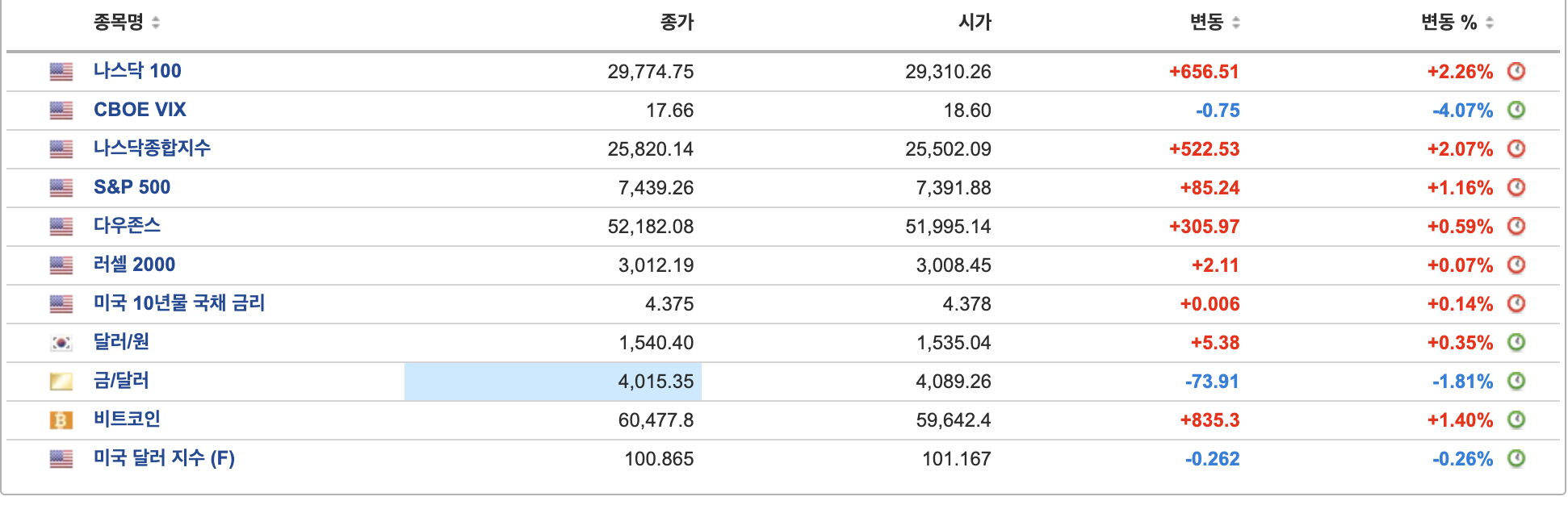Open the 나스닥종합지수 link

coord(152,148)
